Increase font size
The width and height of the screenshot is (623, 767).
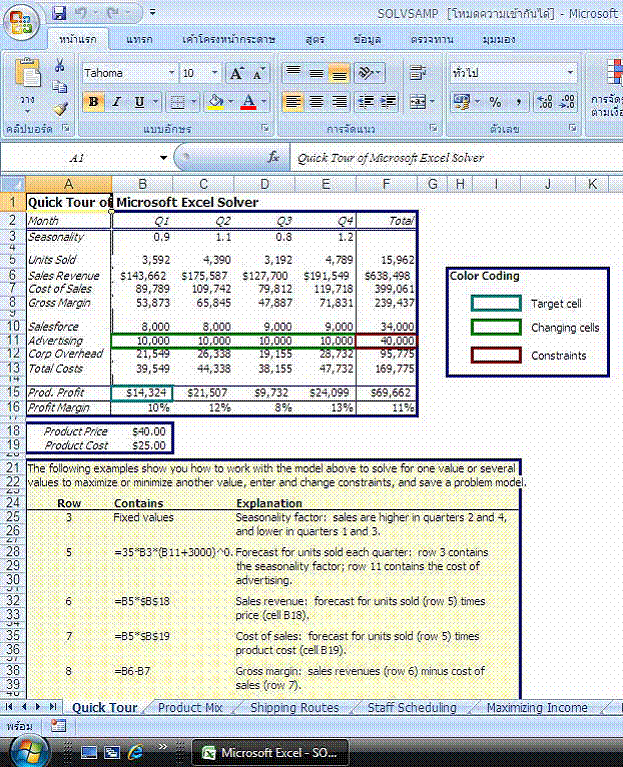[x=237, y=73]
